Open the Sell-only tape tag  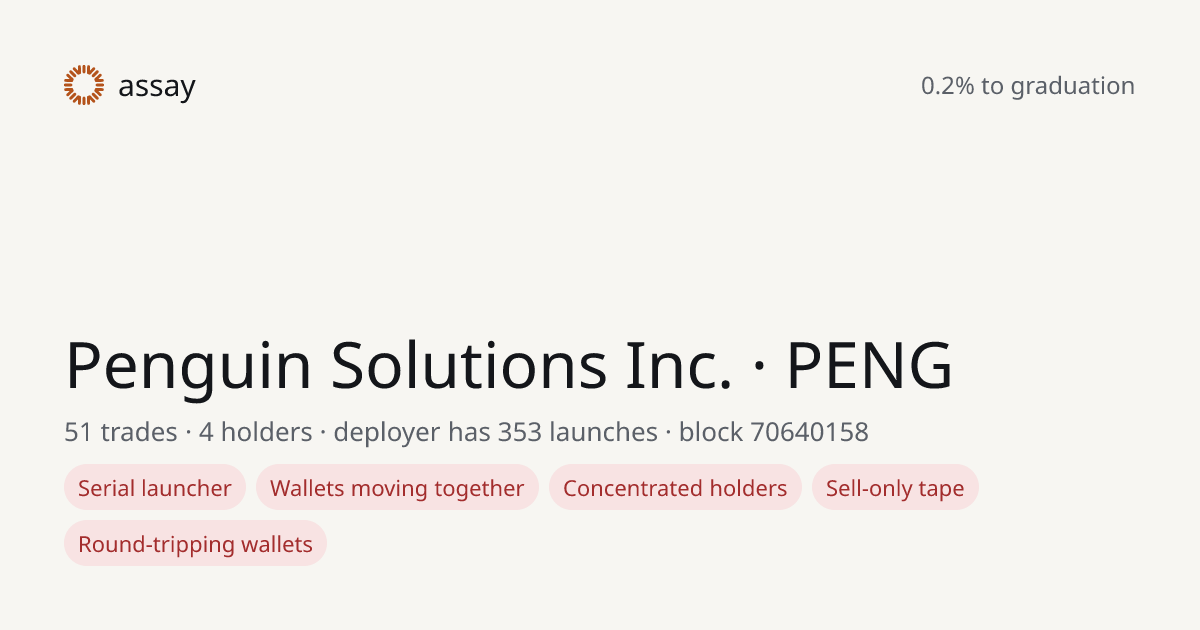tap(895, 488)
